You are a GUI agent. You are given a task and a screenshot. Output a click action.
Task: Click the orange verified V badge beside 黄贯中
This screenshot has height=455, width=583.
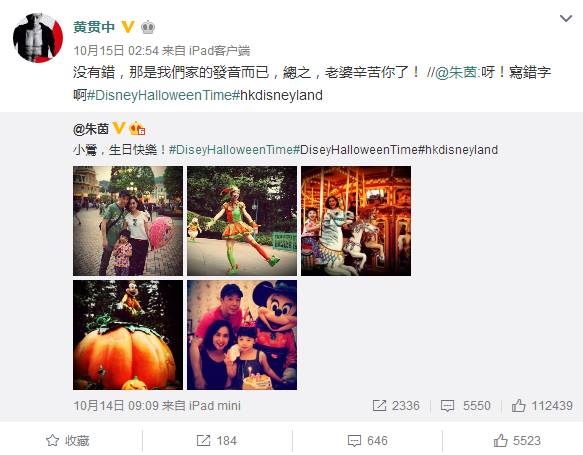[128, 27]
